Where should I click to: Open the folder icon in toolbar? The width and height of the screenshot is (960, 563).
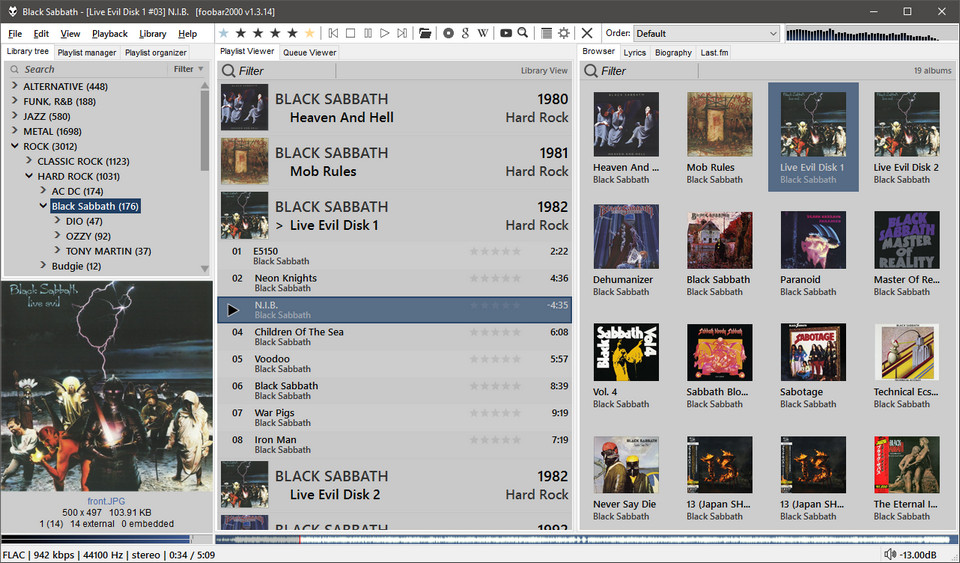[x=425, y=33]
